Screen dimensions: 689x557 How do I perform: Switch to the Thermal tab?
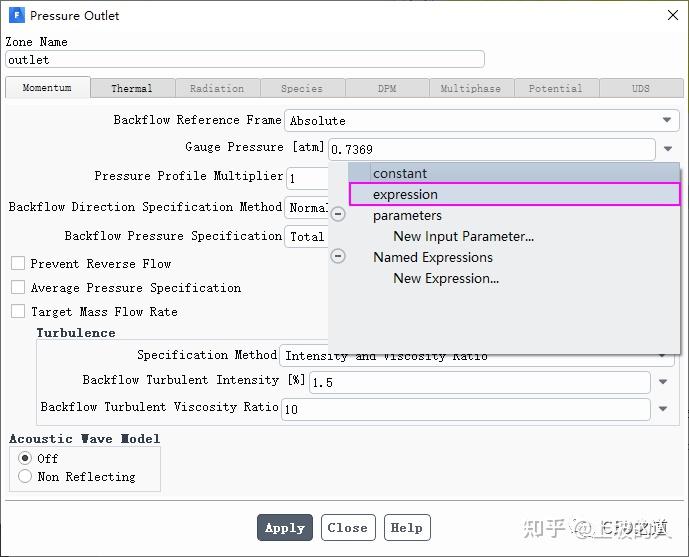pos(132,88)
